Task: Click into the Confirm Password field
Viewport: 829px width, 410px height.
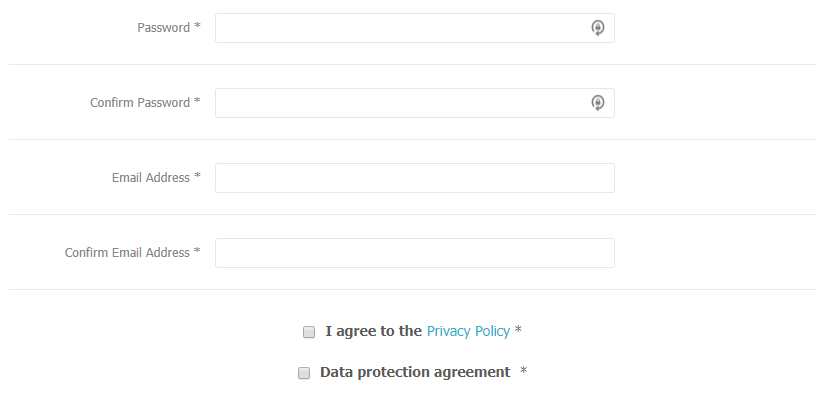Action: [400, 103]
